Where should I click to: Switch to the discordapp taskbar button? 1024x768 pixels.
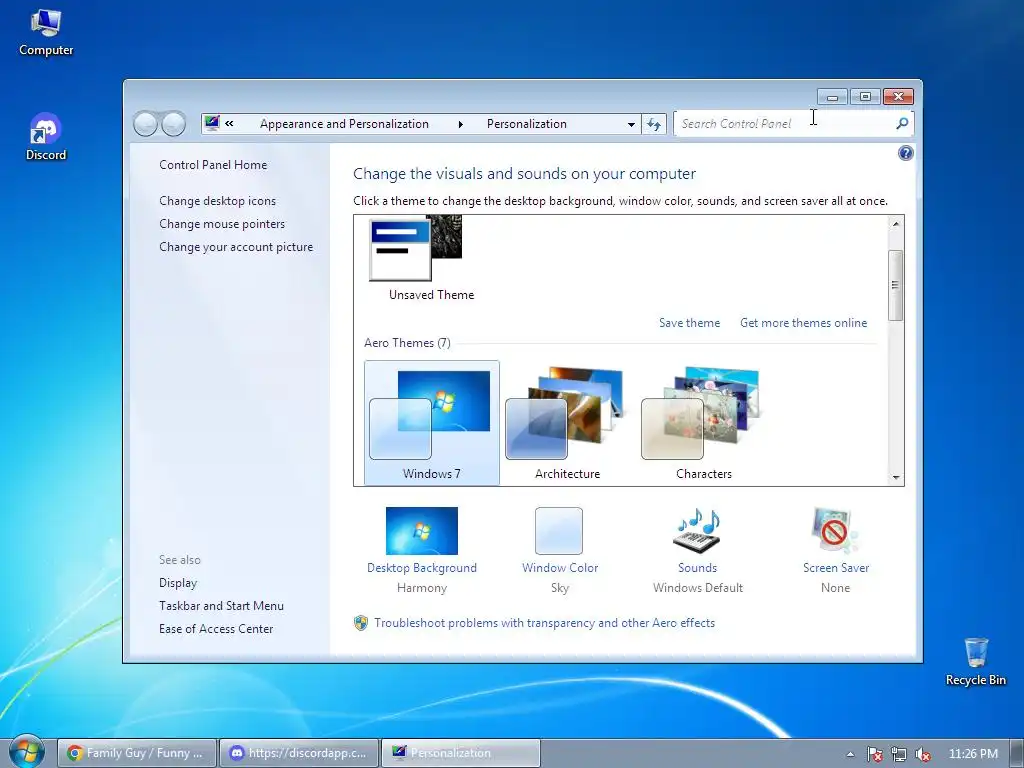pyautogui.click(x=299, y=753)
